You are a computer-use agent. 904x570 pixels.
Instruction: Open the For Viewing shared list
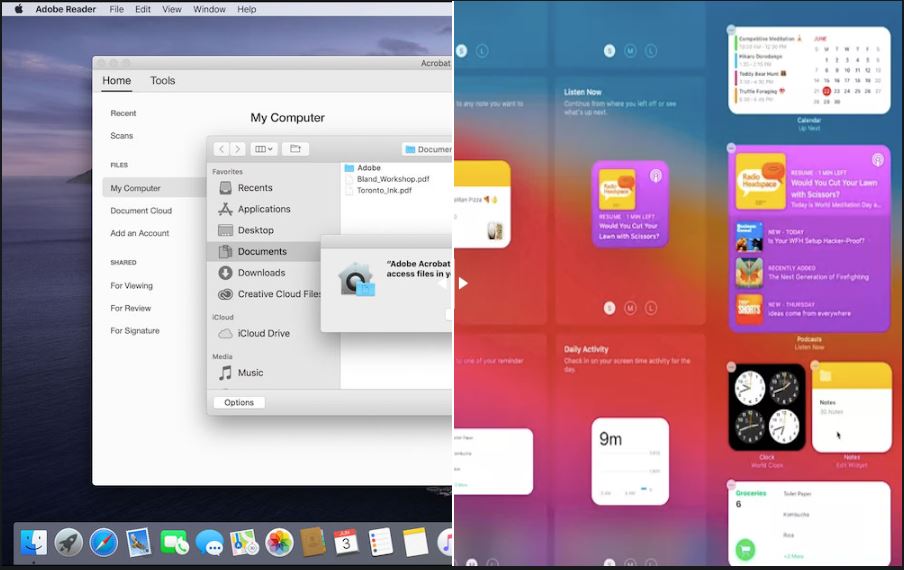pyautogui.click(x=131, y=285)
